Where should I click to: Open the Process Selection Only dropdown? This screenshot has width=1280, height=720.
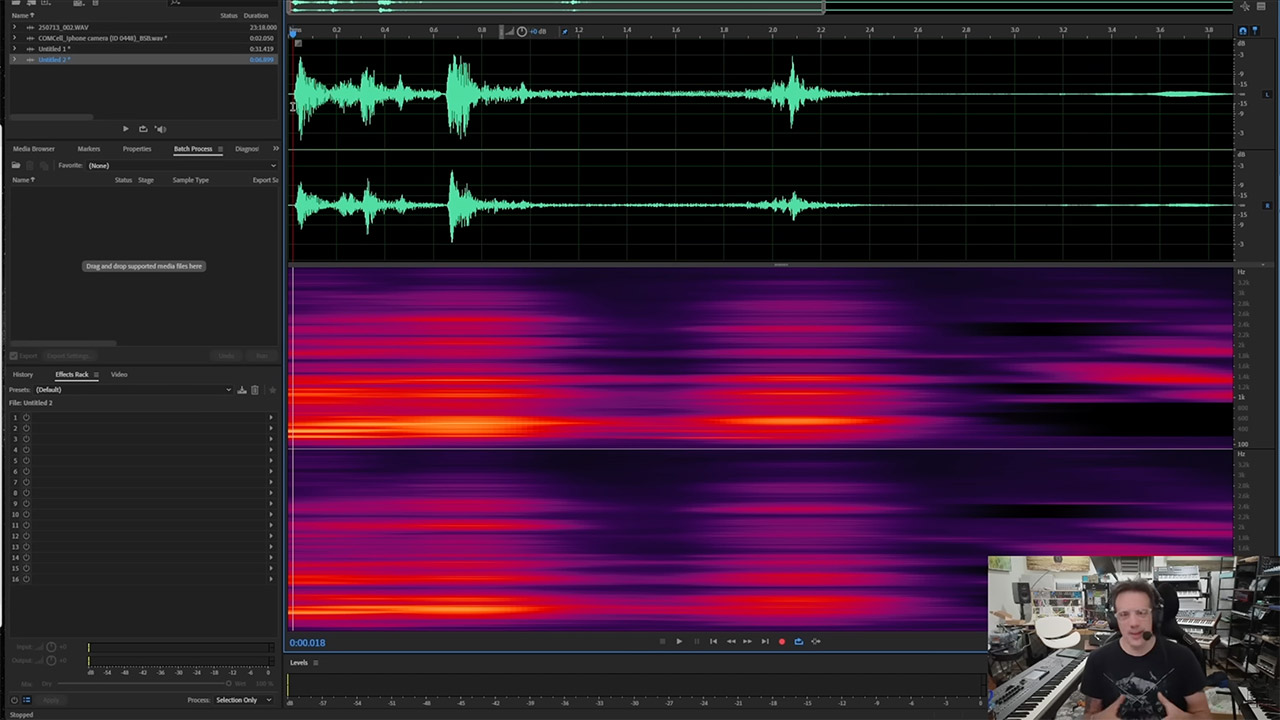(243, 700)
